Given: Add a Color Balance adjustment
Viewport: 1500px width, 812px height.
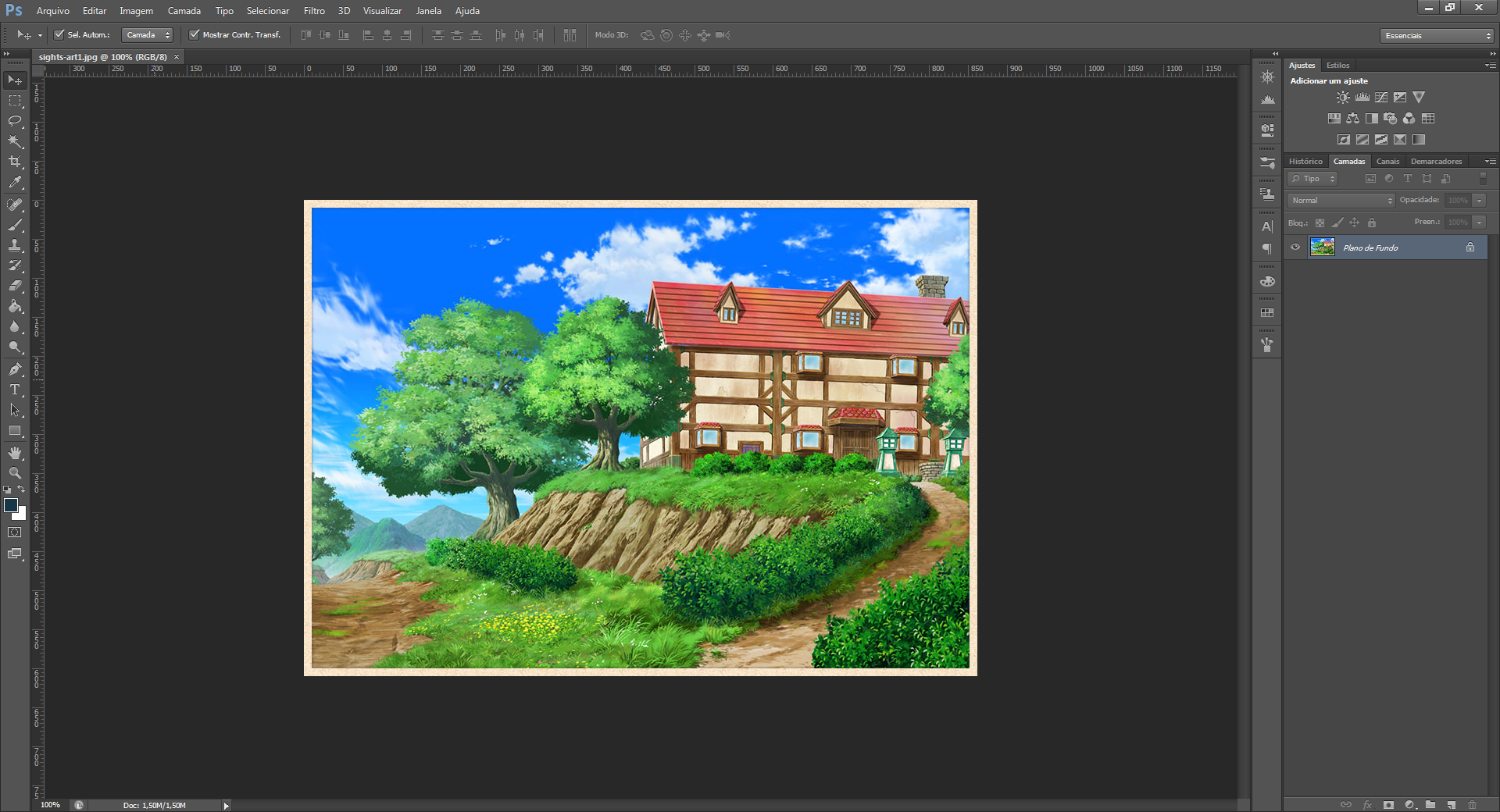Looking at the screenshot, I should click(1352, 119).
